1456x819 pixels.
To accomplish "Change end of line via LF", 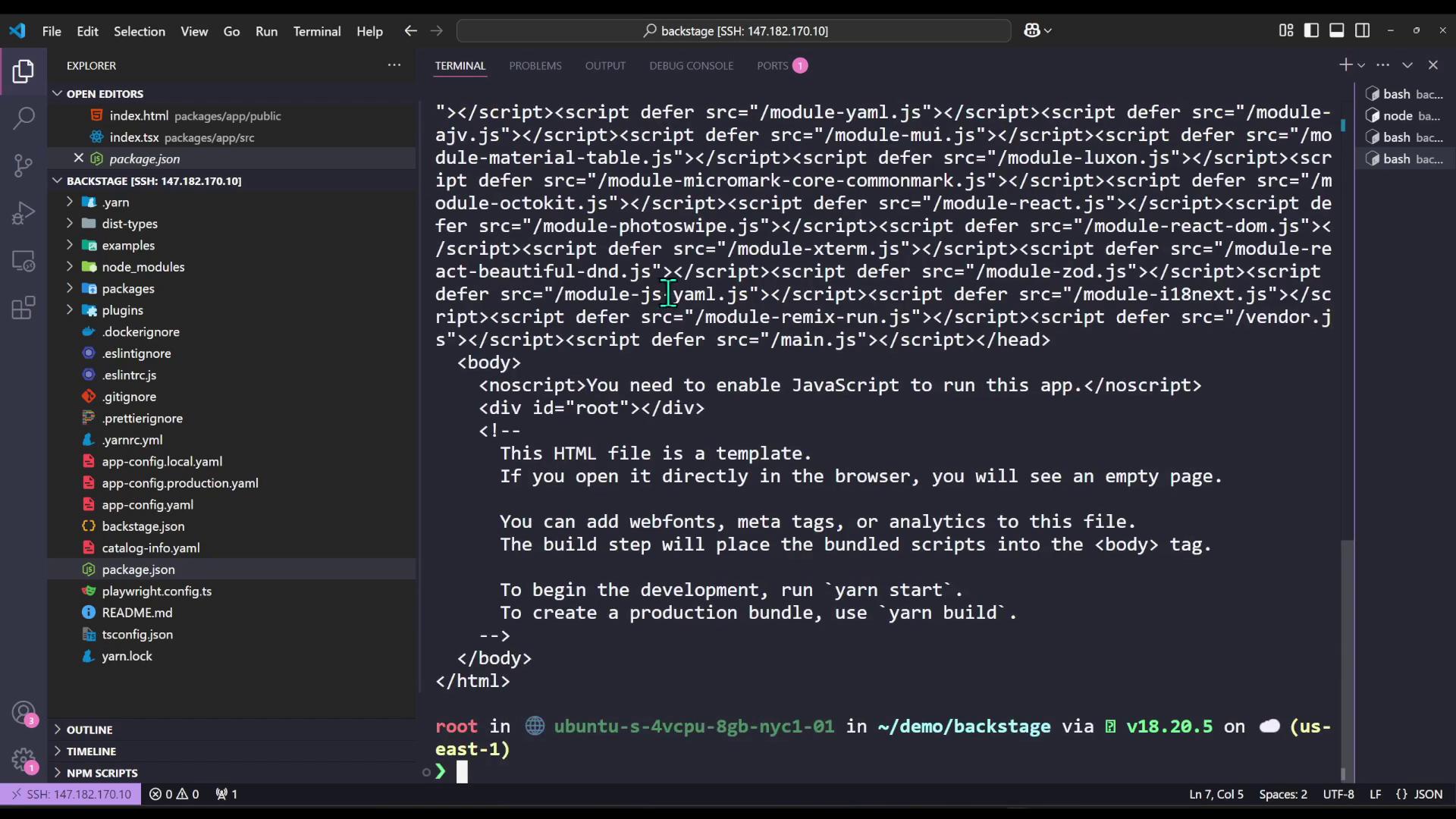I will pos(1375,794).
